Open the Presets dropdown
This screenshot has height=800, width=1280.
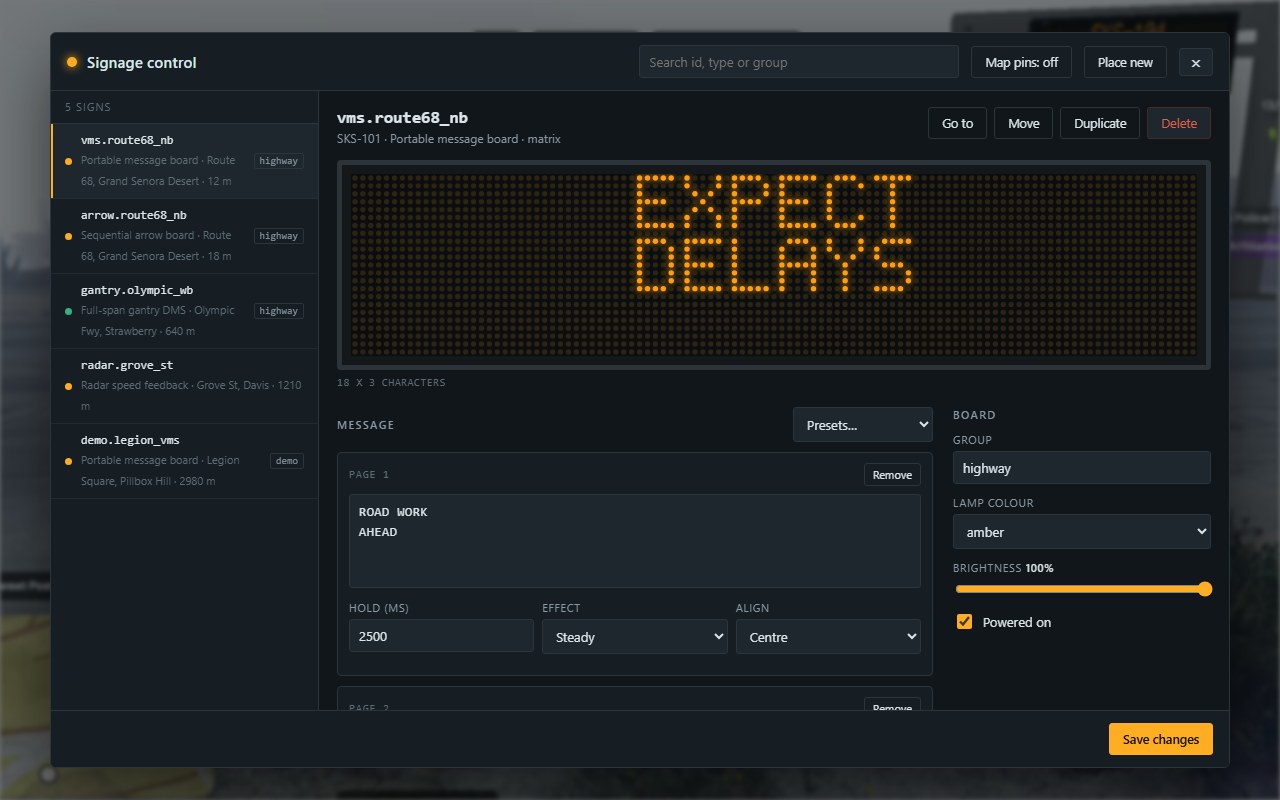(863, 425)
